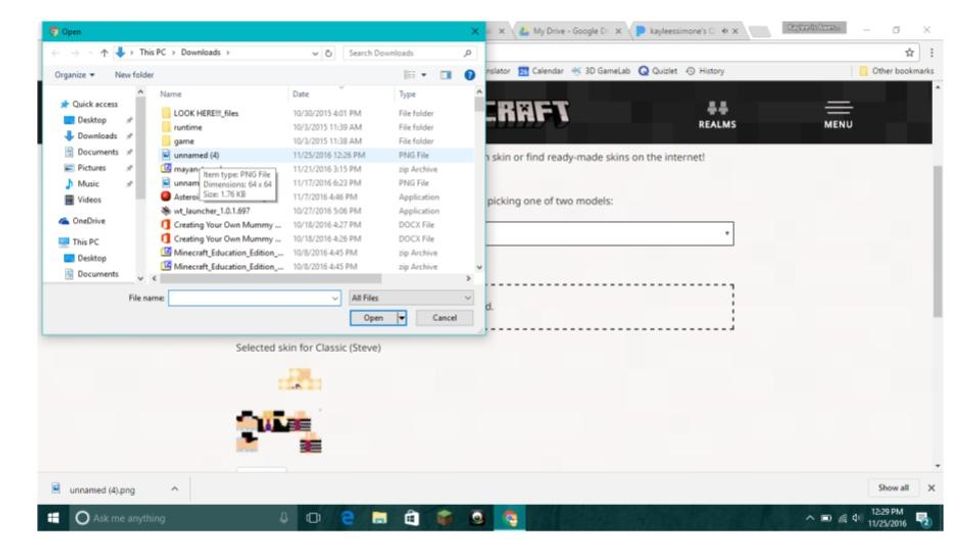980x551 pixels.
Task: Open the unnamed (4).png download options arrow
Action: (x=174, y=489)
